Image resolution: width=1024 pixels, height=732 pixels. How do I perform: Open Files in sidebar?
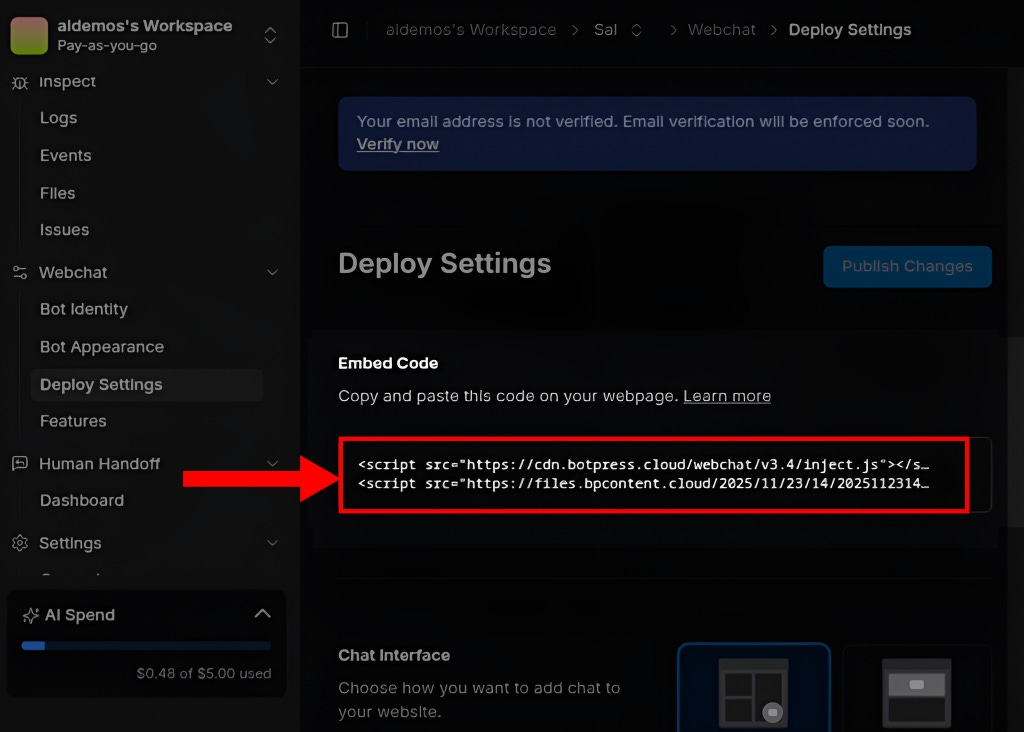pyautogui.click(x=57, y=193)
